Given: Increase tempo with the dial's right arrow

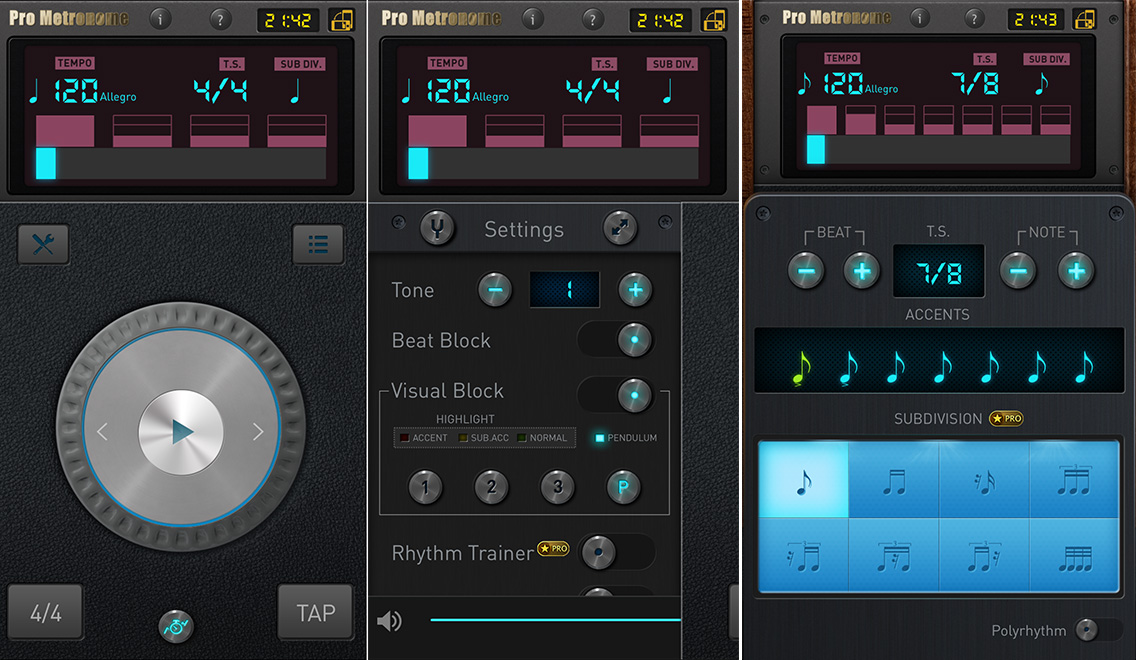Looking at the screenshot, I should click(259, 432).
